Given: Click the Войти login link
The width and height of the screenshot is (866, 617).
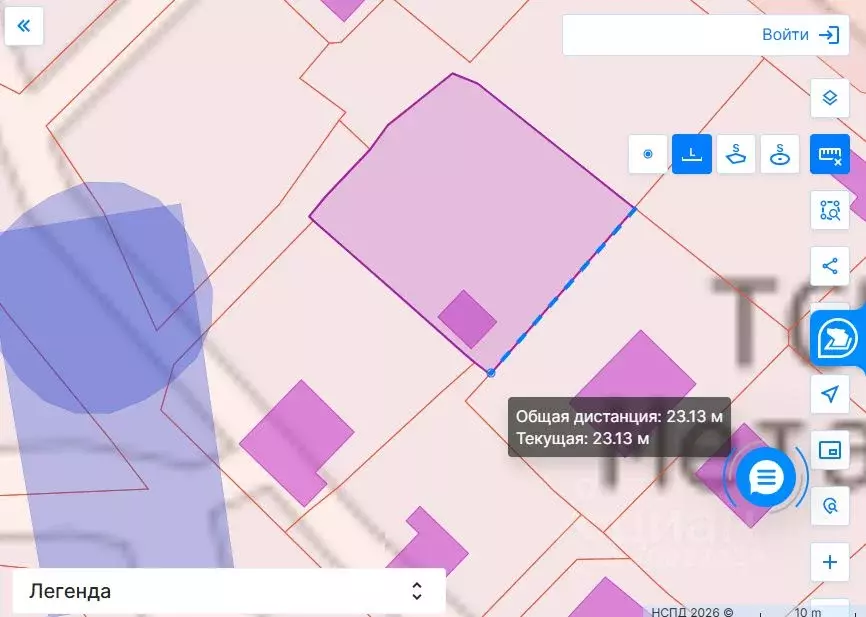Looking at the screenshot, I should pos(785,35).
